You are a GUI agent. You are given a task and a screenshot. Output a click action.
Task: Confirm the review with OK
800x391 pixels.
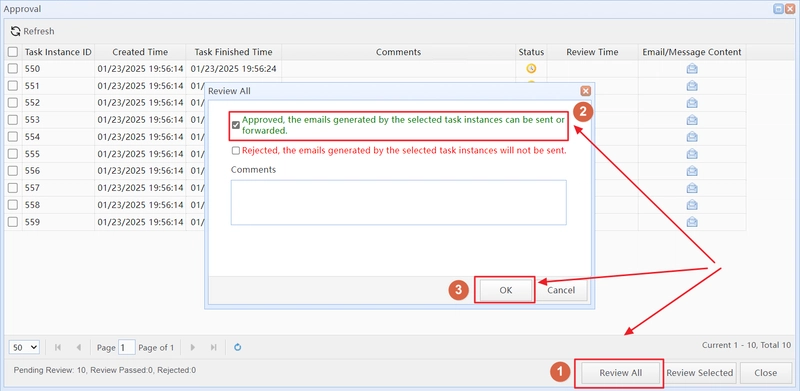[505, 290]
